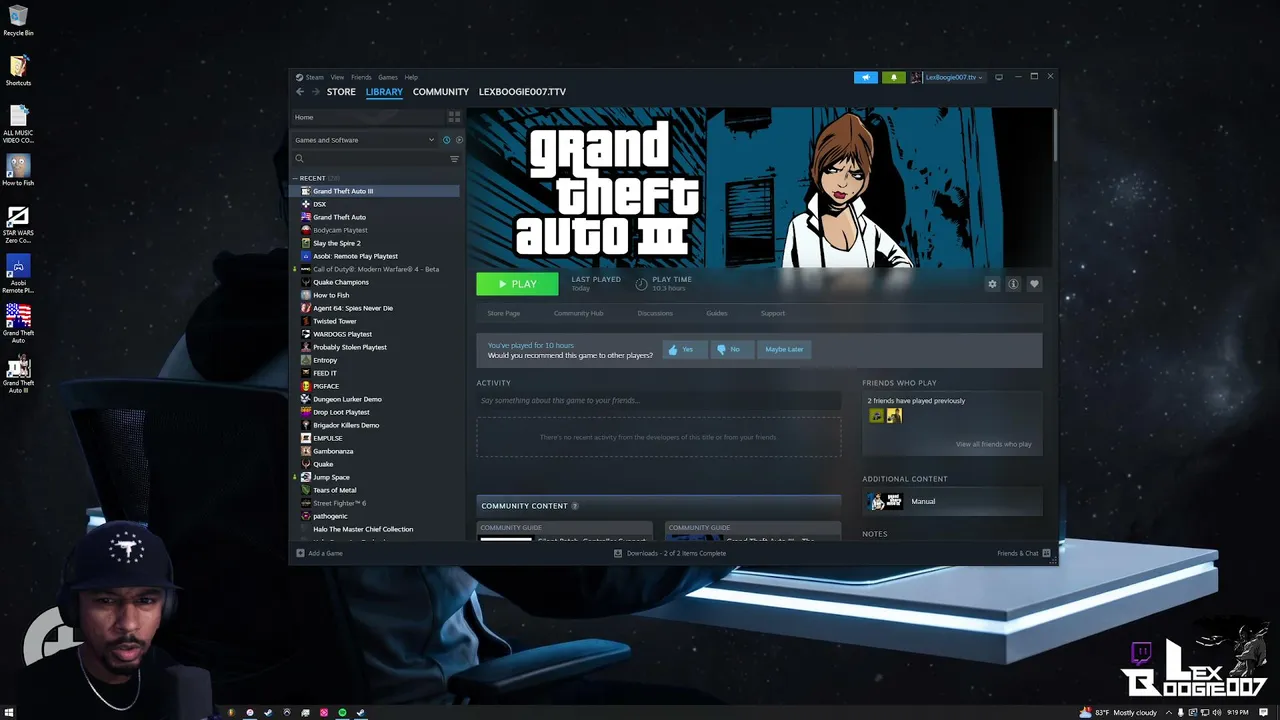The height and width of the screenshot is (720, 1280).
Task: Open the Store Page link
Action: pos(503,313)
